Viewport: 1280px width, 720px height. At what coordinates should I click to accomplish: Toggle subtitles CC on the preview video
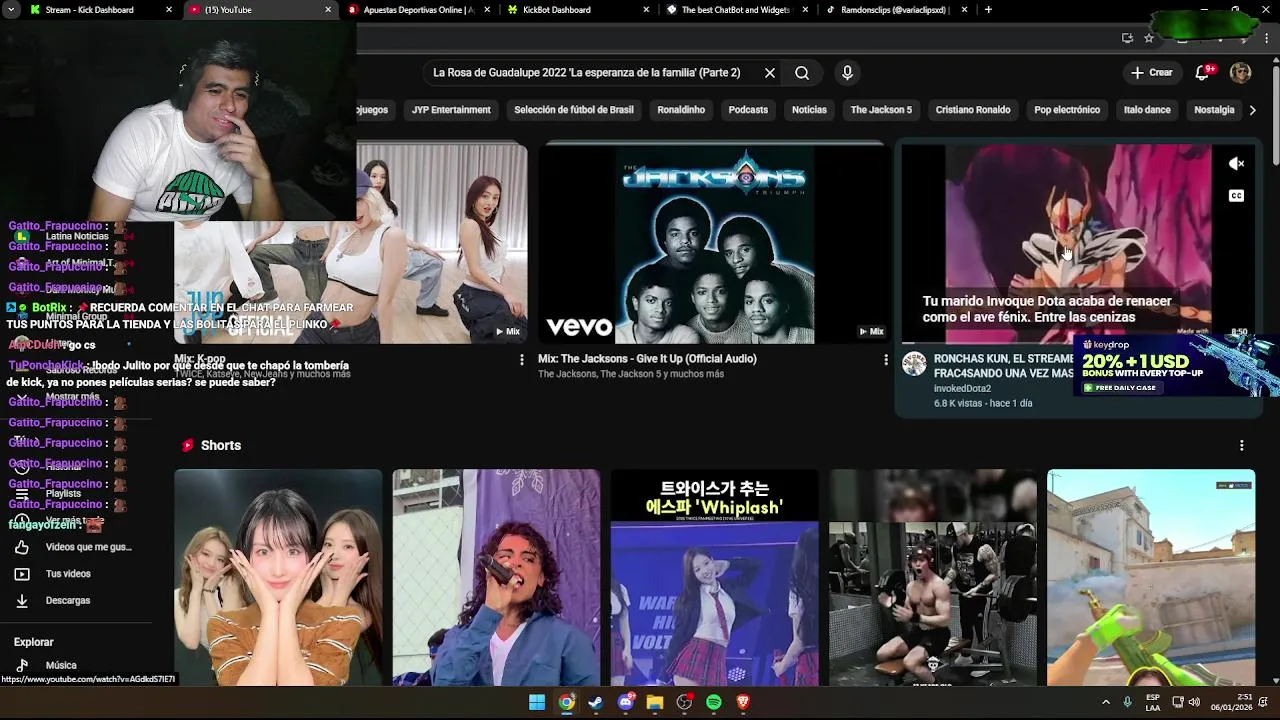click(1237, 196)
